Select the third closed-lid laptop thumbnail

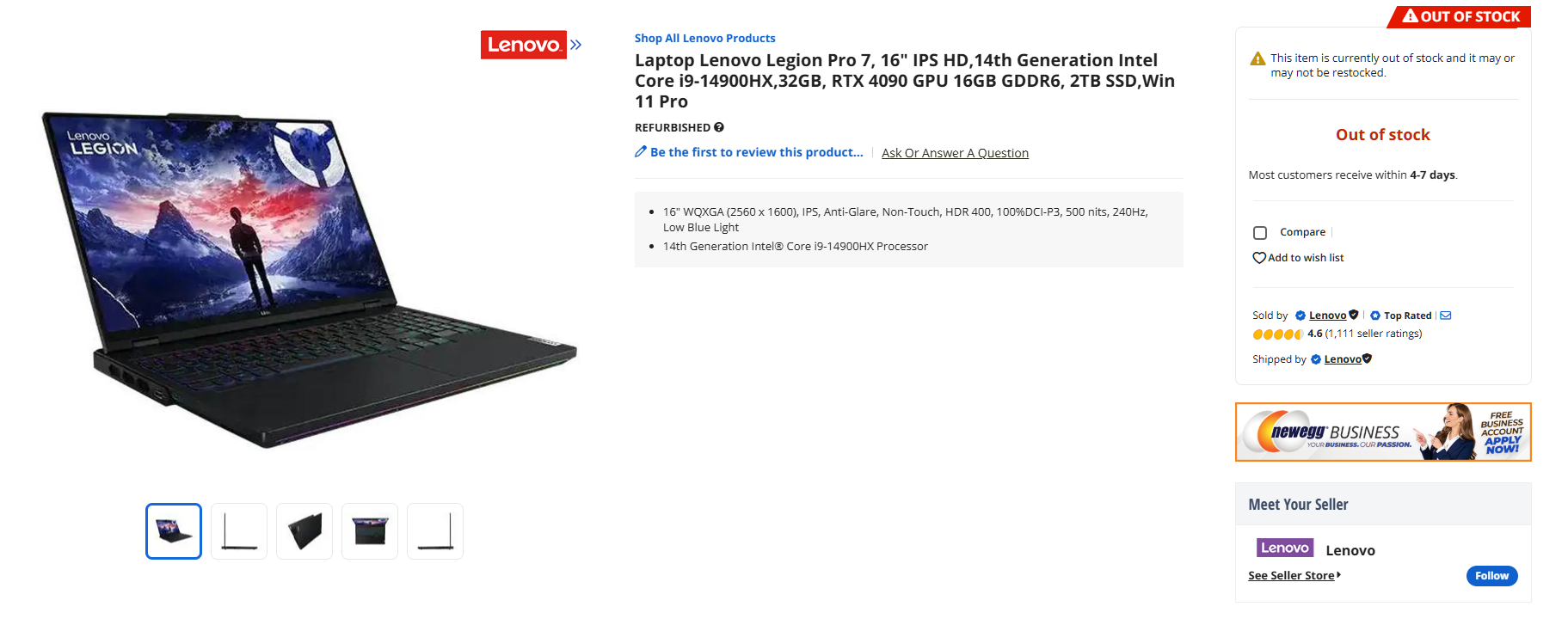tap(304, 531)
